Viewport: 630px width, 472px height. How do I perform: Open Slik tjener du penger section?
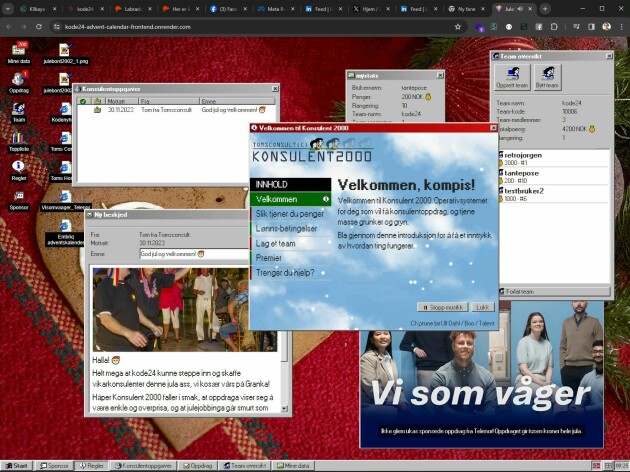(x=290, y=214)
